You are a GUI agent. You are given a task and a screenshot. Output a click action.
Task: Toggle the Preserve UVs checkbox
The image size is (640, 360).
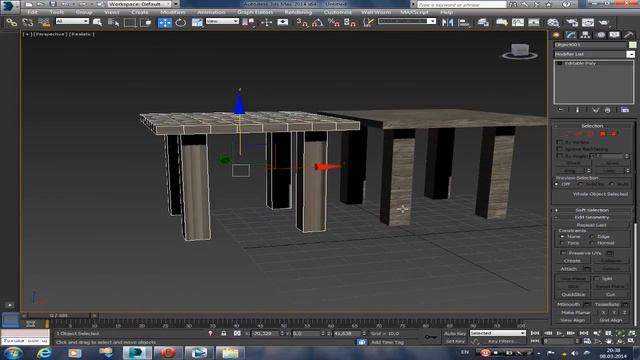tap(564, 253)
